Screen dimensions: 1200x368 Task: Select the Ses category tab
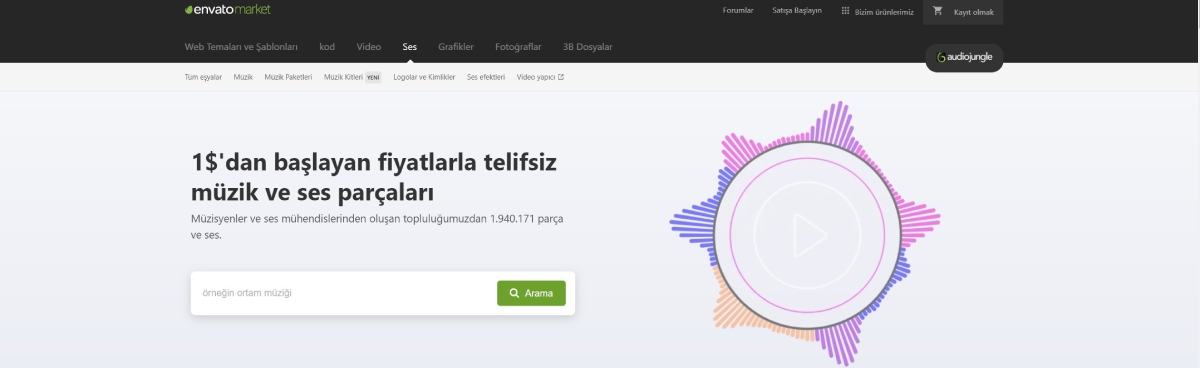410,47
